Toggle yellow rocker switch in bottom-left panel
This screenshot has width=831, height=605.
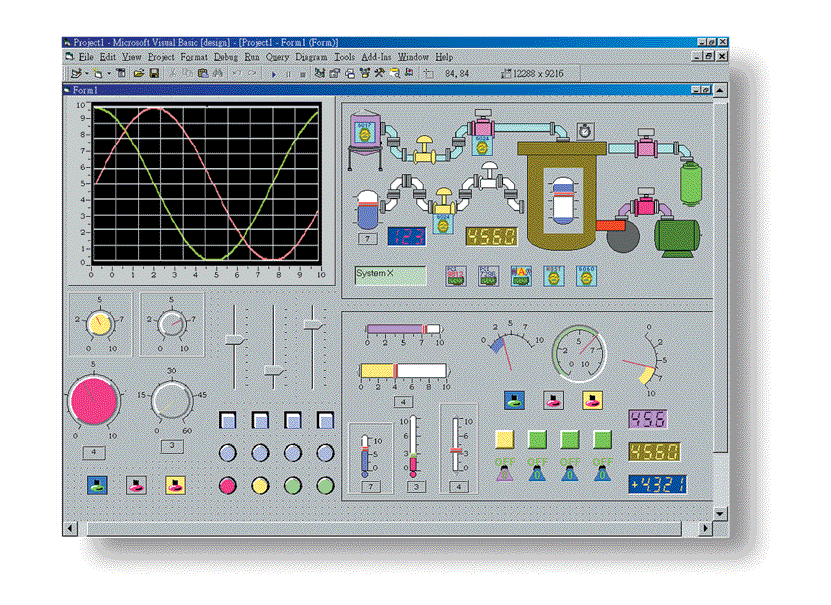pos(175,485)
